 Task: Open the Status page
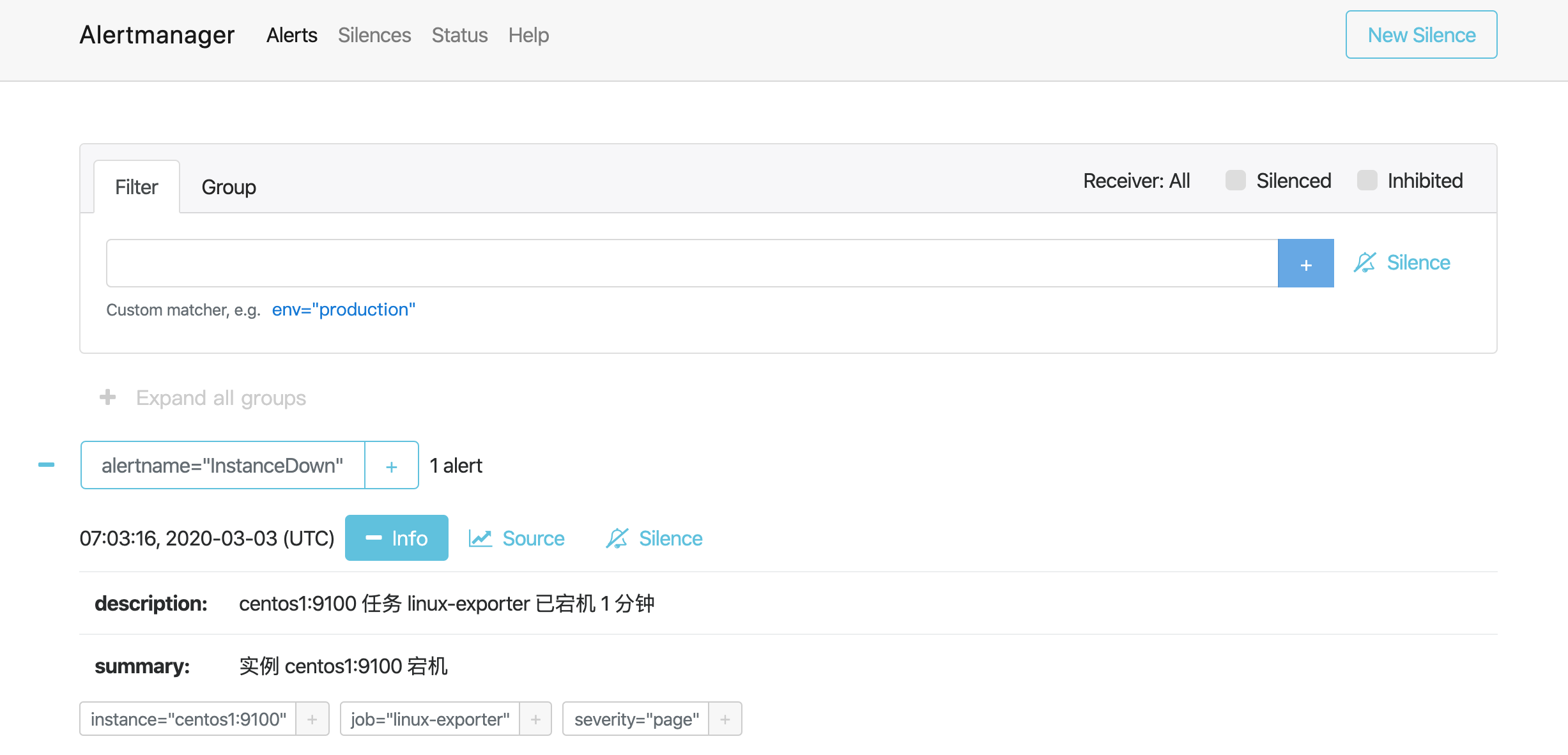click(459, 35)
